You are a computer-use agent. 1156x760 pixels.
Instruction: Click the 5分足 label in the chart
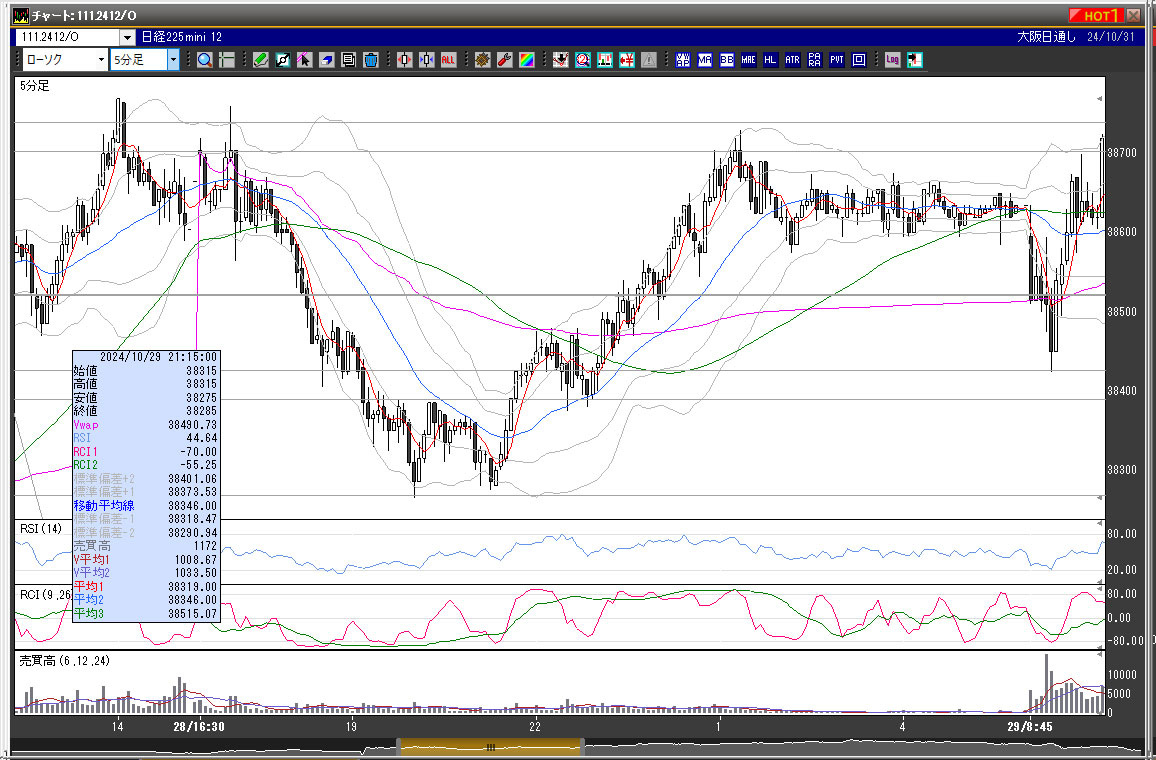35,86
